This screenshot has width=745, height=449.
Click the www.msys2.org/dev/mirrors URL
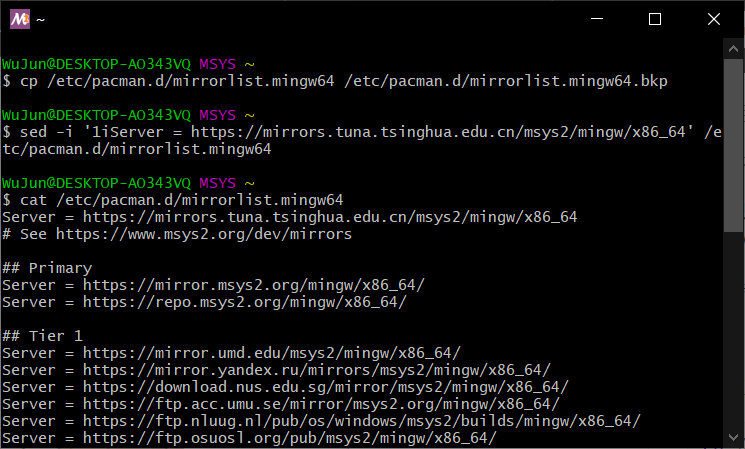[204, 234]
